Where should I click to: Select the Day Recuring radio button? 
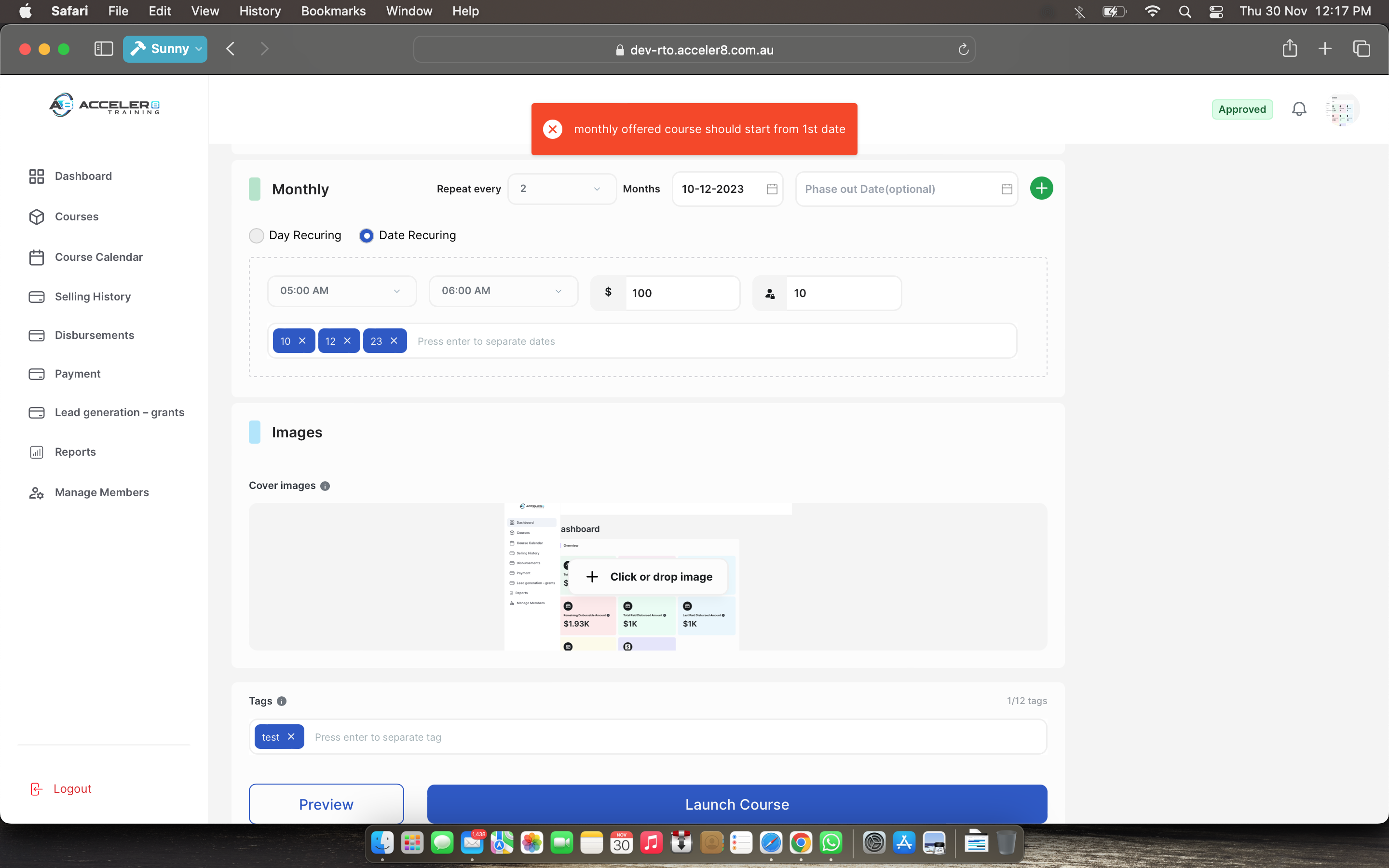(x=256, y=235)
